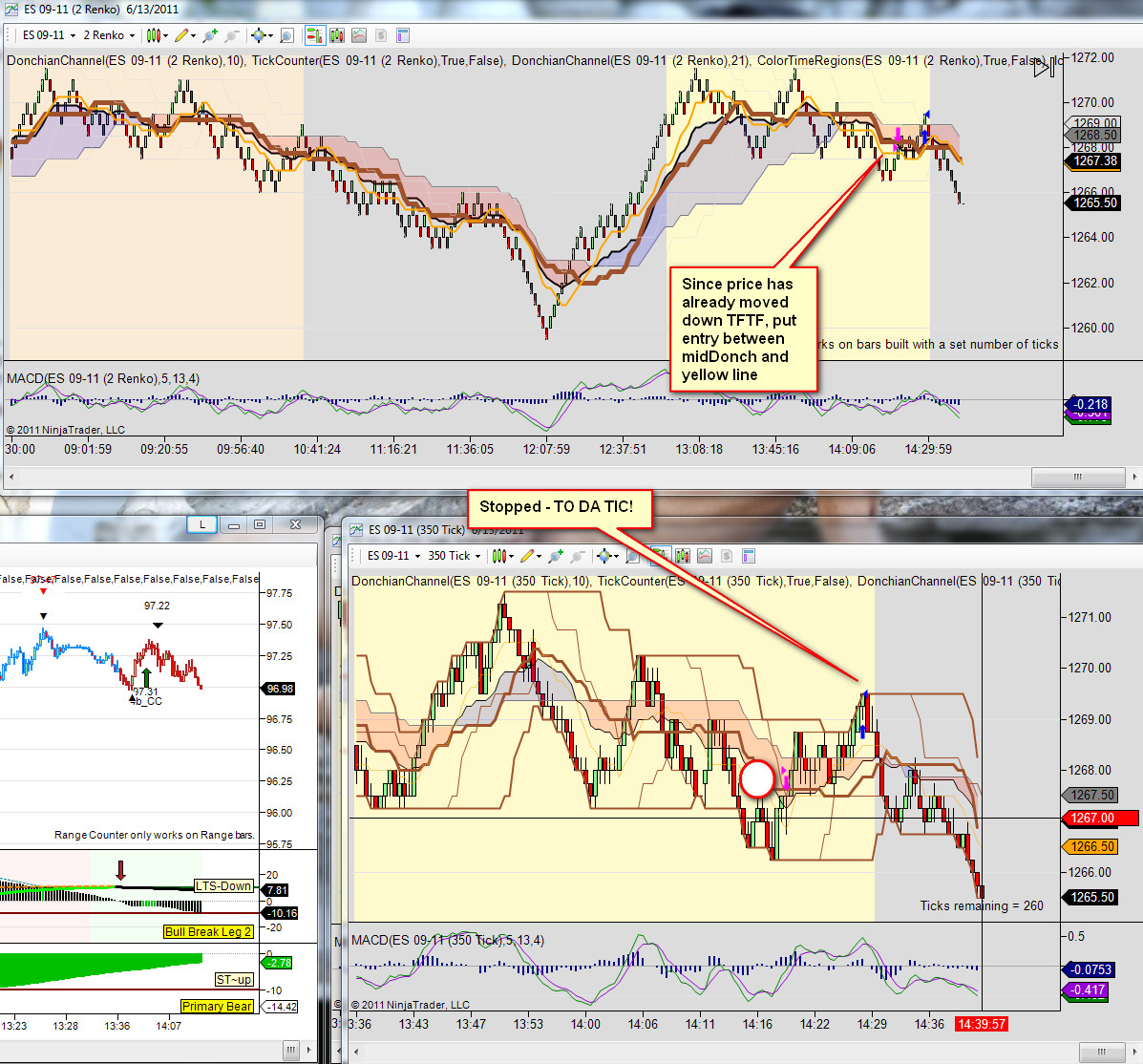1143x1064 pixels.
Task: Click the 350 Tick chart scrollbar thumb
Action: (1101, 1052)
